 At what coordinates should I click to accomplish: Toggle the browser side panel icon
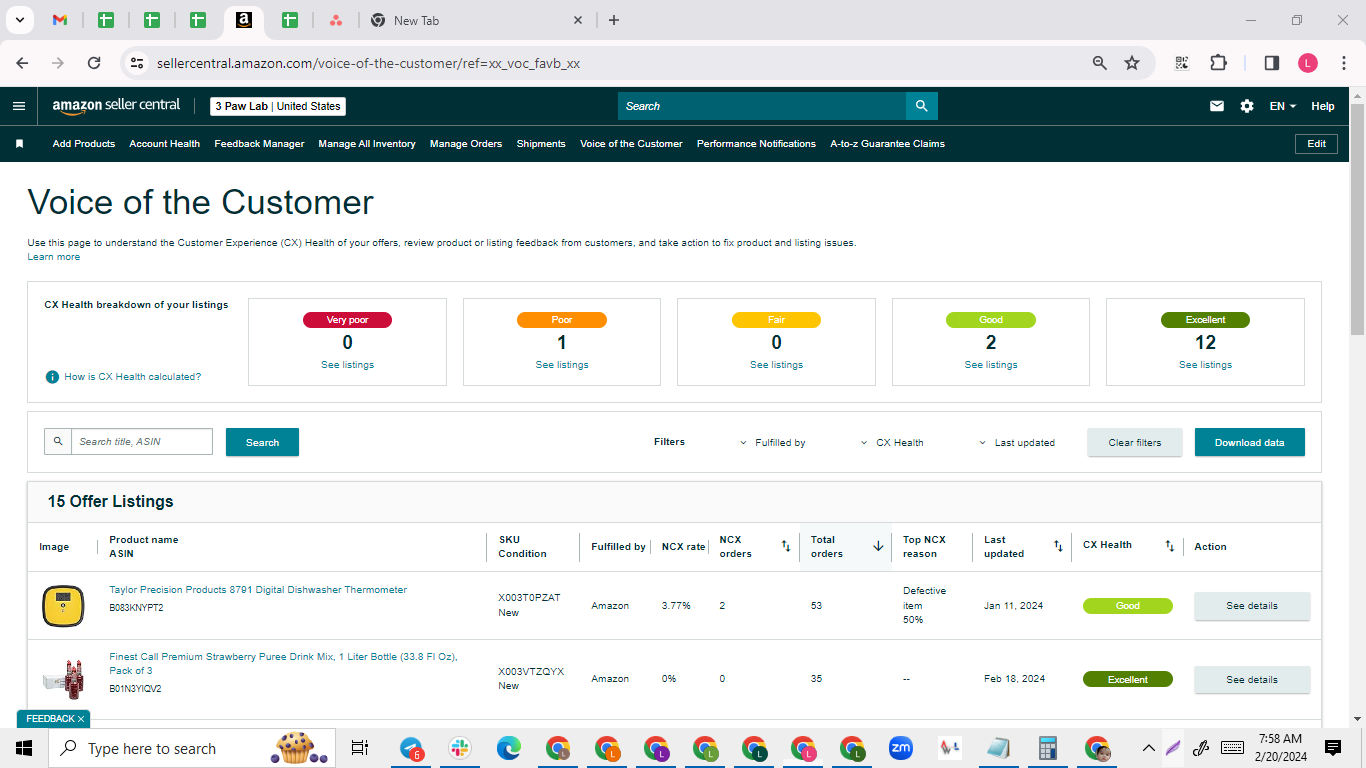tap(1272, 63)
